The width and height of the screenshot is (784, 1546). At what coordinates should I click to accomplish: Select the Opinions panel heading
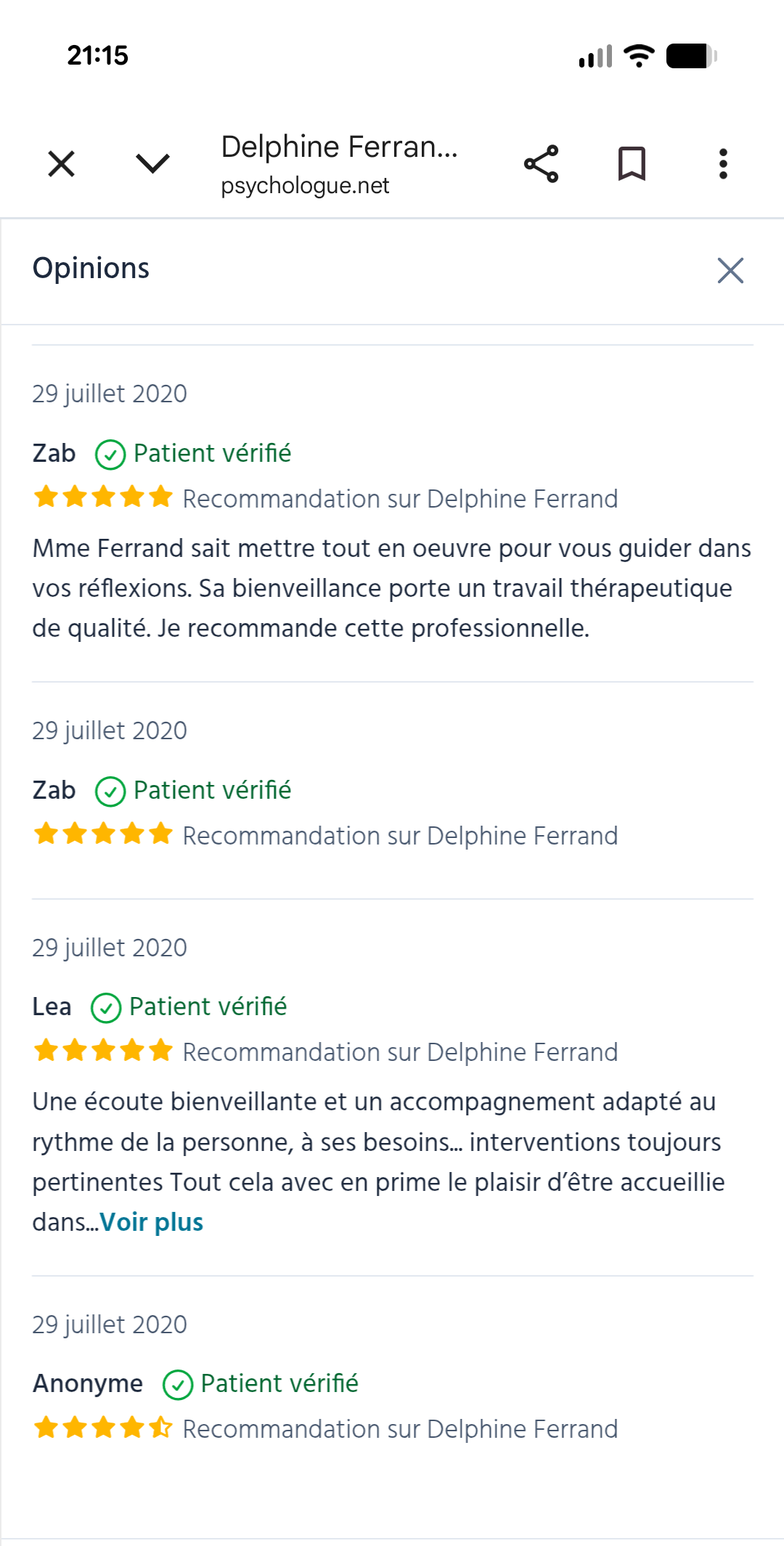[91, 268]
